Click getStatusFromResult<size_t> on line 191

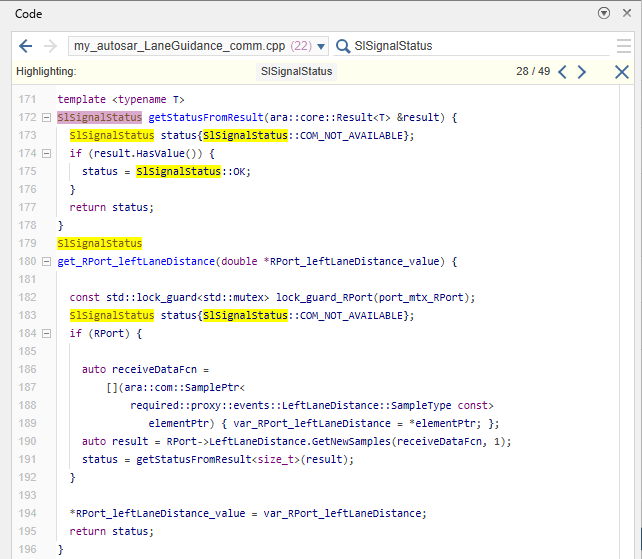[218, 459]
